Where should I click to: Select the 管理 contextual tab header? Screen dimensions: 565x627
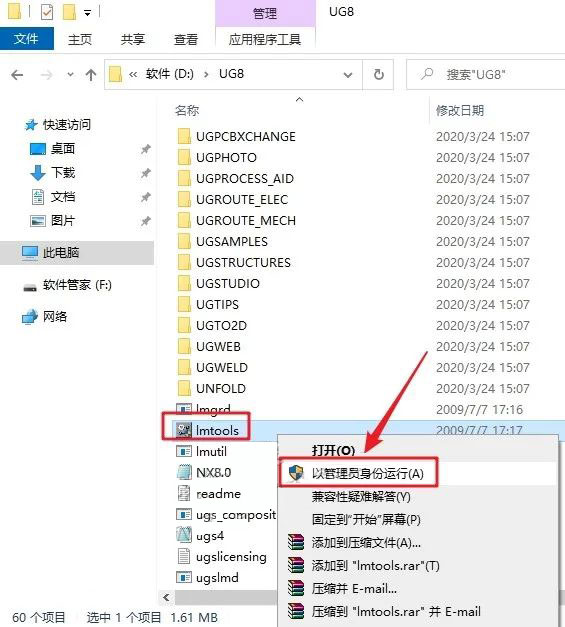265,14
